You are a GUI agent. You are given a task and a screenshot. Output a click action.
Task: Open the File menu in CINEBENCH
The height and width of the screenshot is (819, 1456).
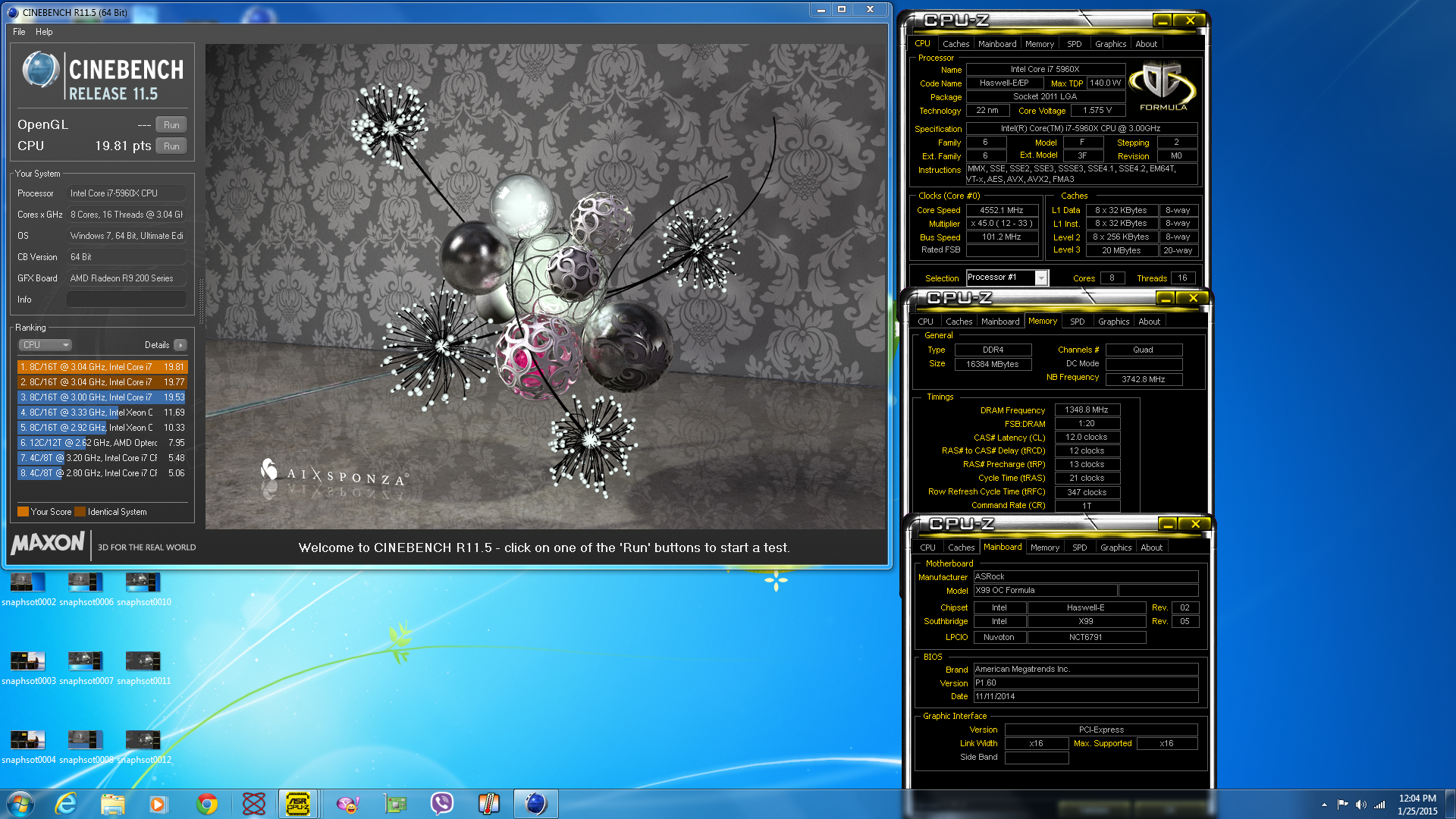coord(19,32)
